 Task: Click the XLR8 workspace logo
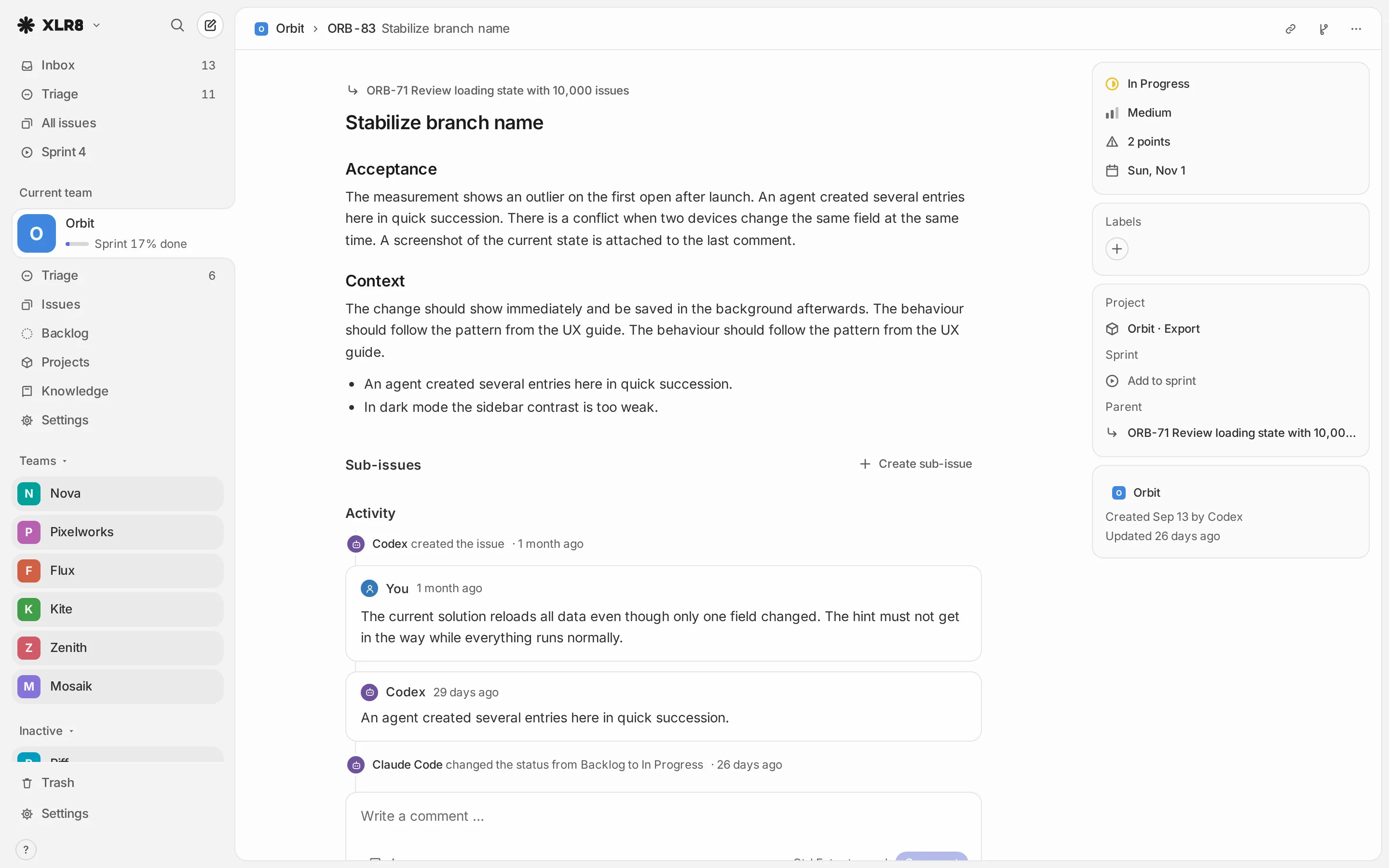click(x=26, y=25)
